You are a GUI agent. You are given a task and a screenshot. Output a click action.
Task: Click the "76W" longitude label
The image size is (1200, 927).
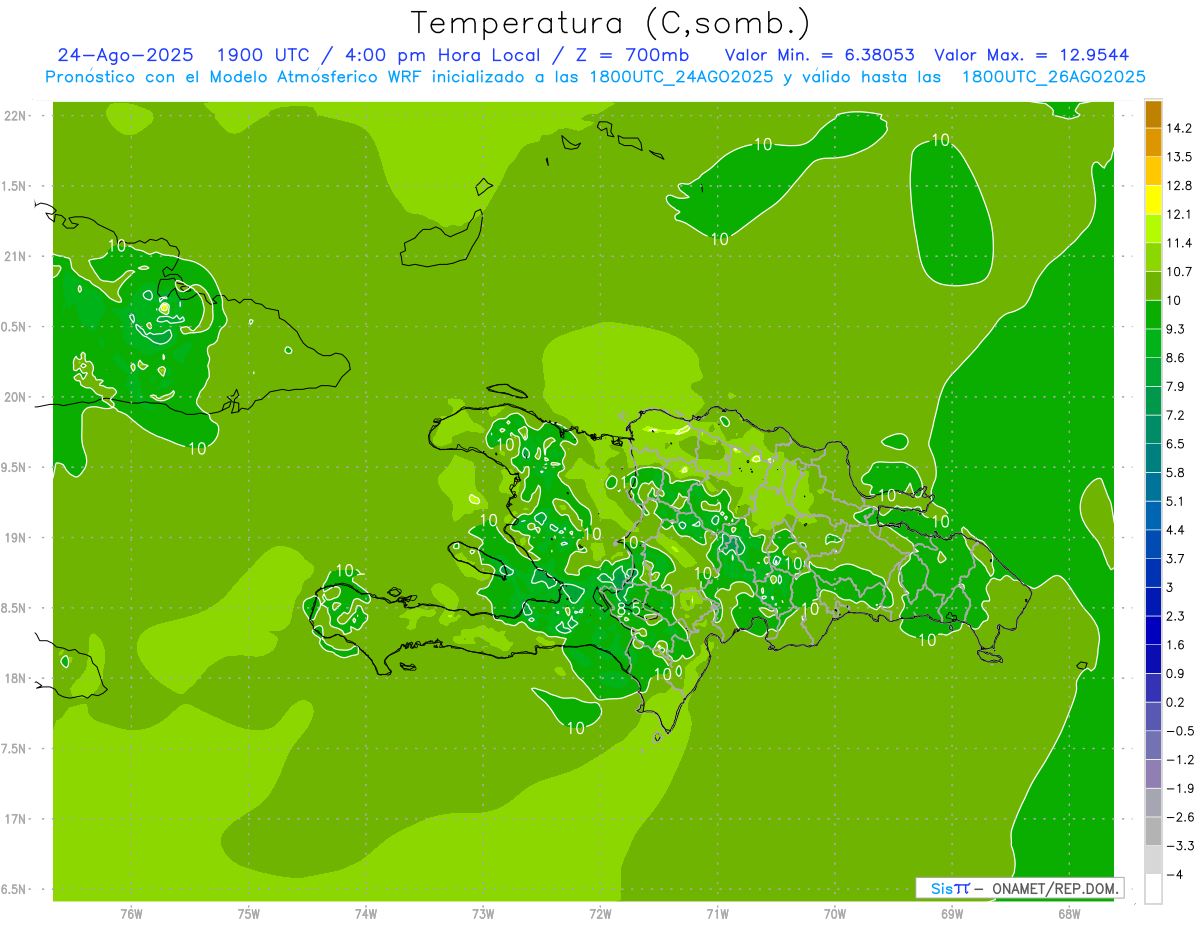(x=131, y=914)
